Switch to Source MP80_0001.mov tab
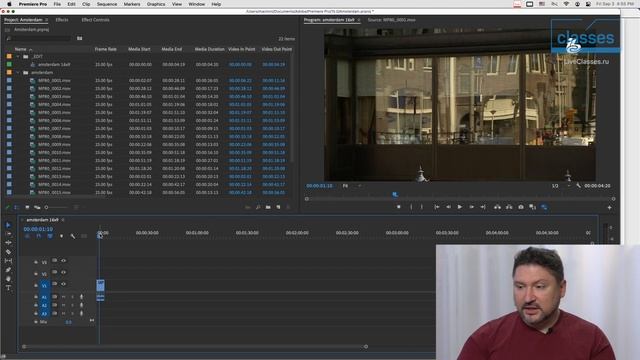Screen dimensions: 640x360 click(391, 20)
